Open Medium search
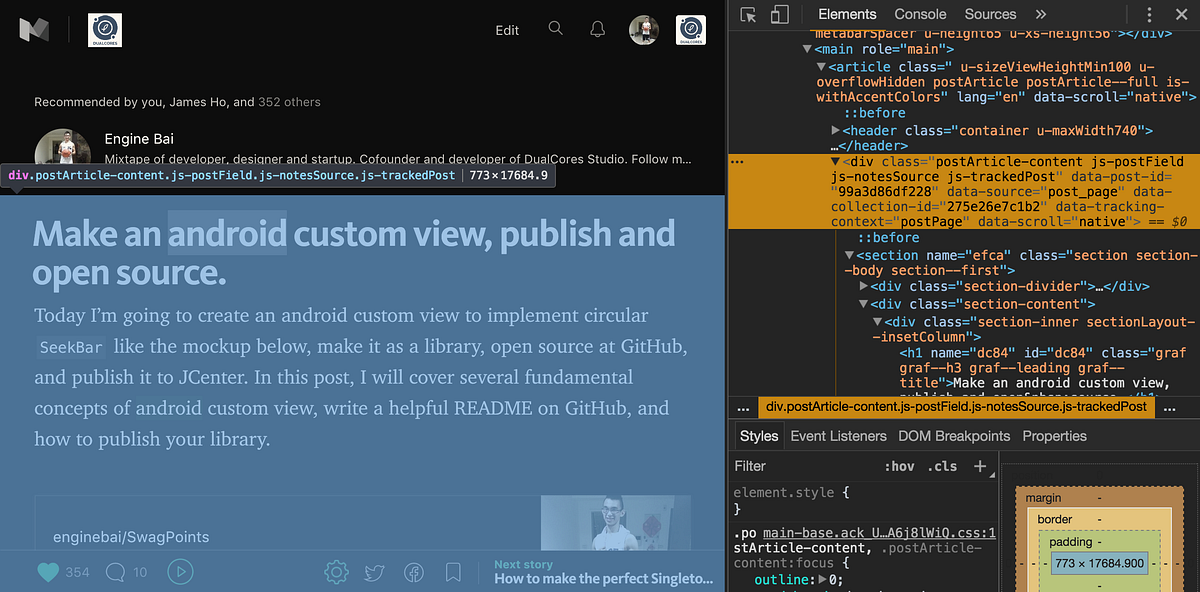The width and height of the screenshot is (1200, 592). 556,29
